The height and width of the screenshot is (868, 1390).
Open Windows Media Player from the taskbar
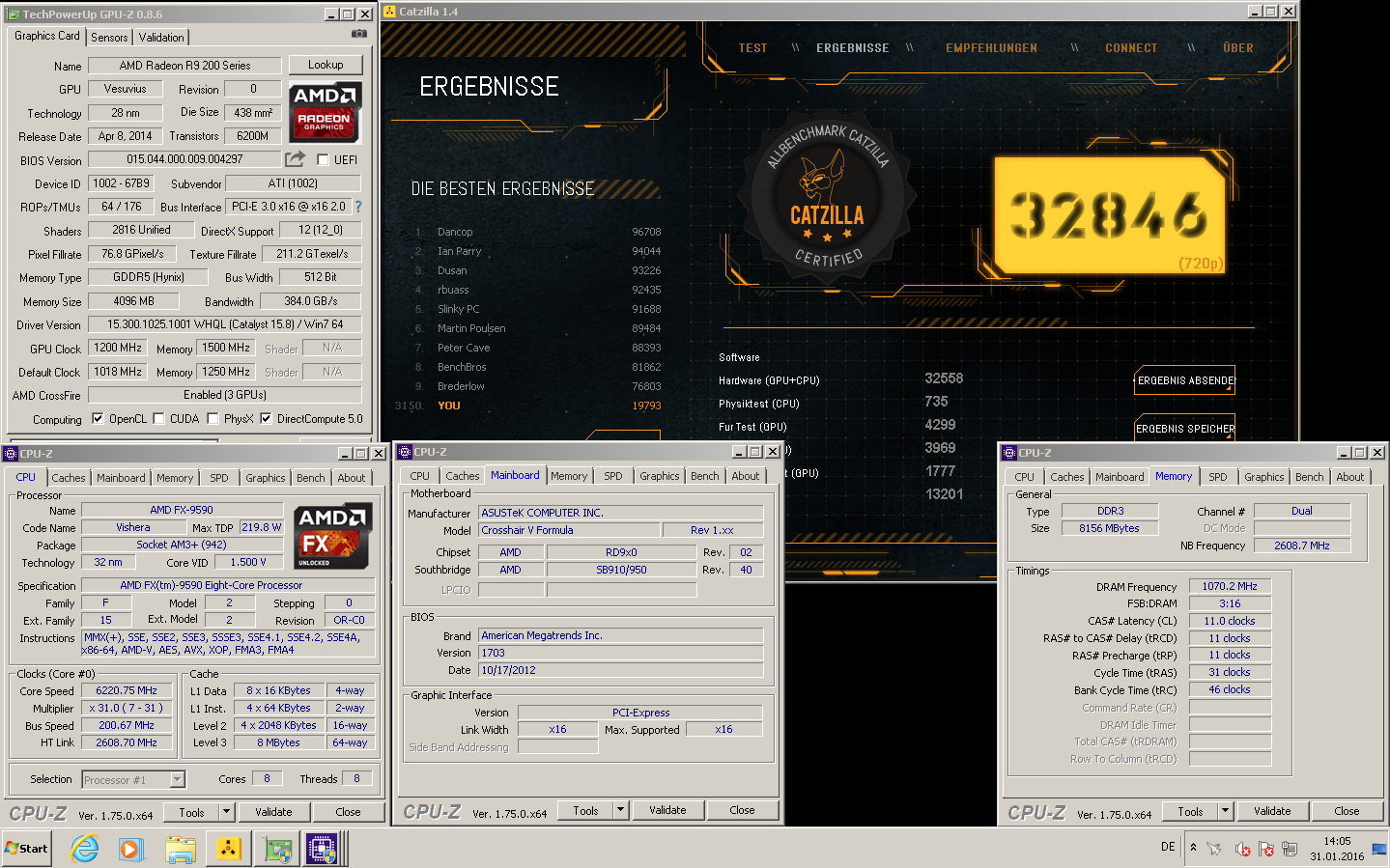click(x=130, y=849)
